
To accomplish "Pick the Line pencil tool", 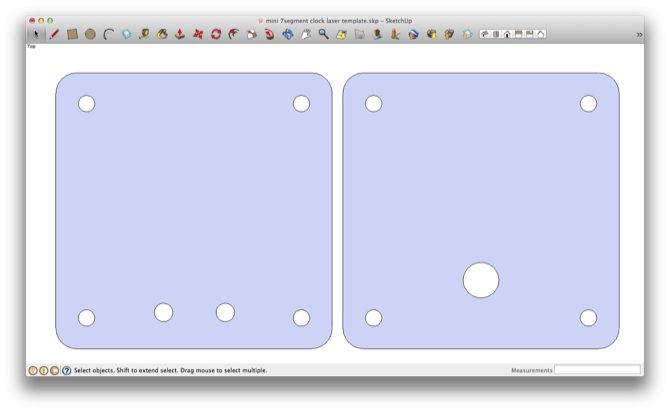I will [54, 34].
